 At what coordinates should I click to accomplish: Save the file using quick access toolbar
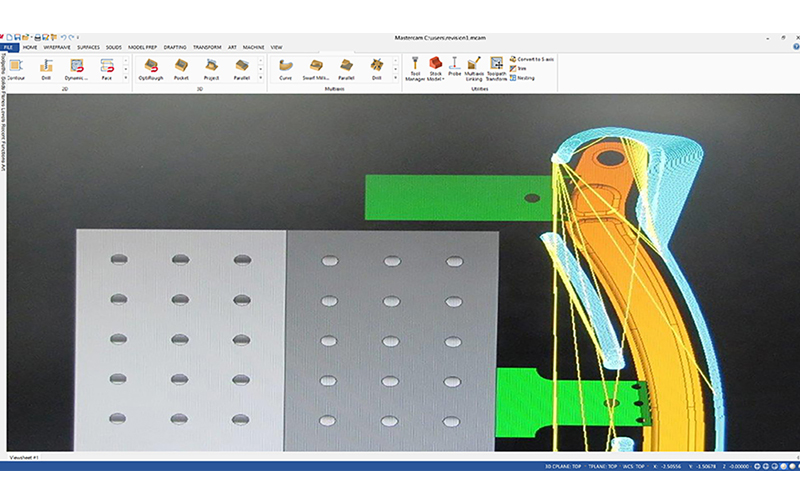click(17, 37)
